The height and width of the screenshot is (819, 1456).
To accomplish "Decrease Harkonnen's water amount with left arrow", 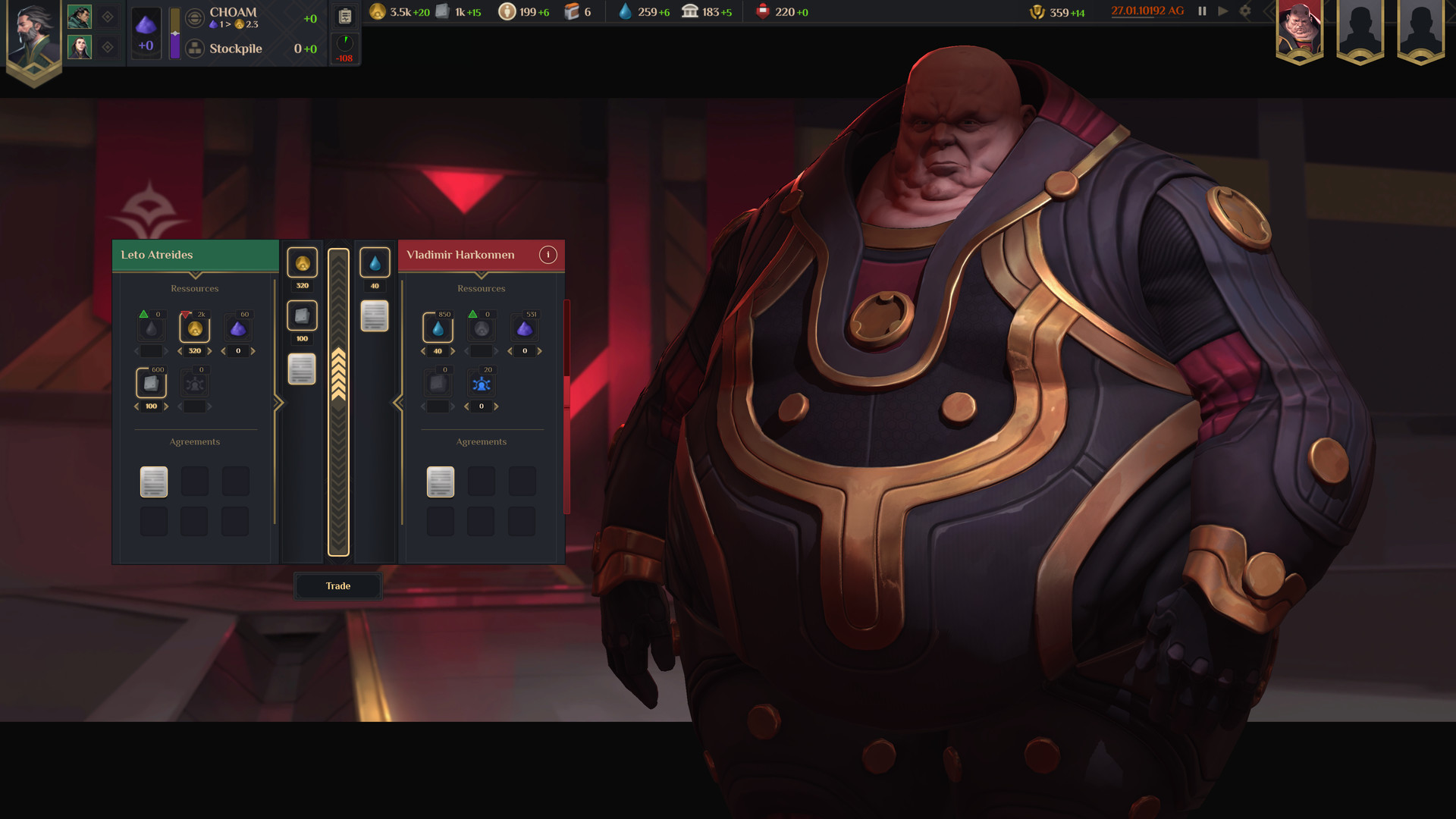I will (423, 350).
